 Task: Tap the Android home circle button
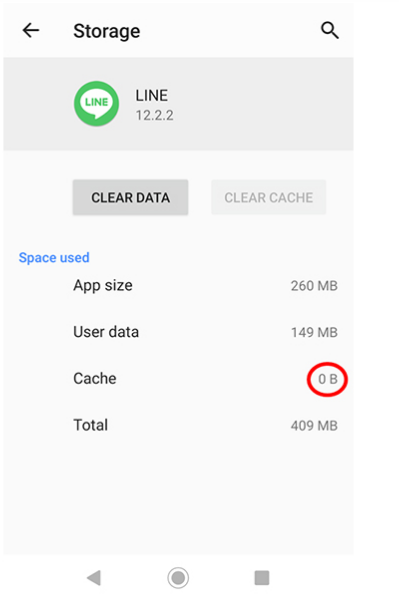click(178, 578)
